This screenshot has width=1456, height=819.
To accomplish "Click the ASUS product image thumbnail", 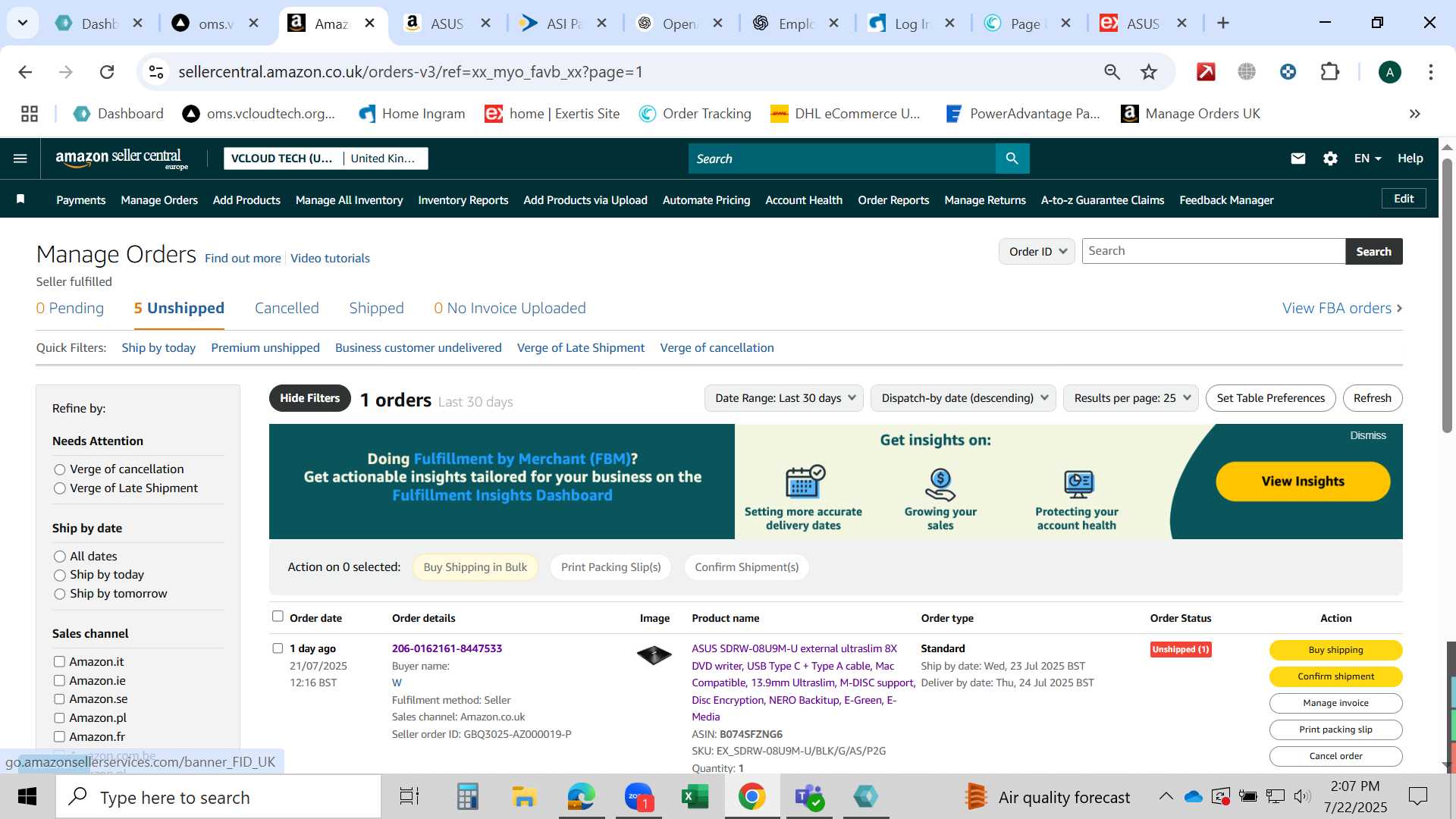I will click(654, 654).
